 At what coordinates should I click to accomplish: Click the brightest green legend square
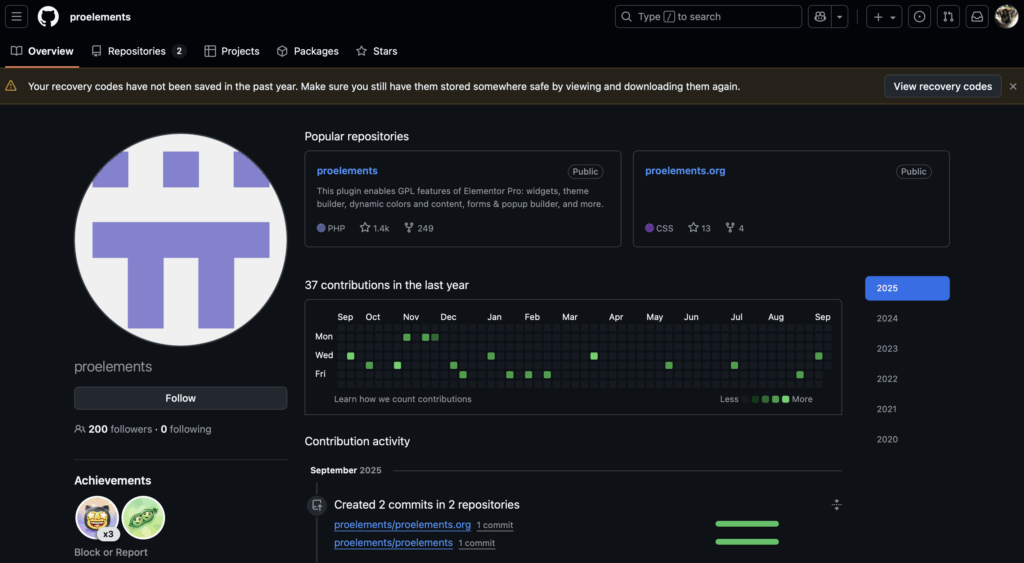point(785,399)
